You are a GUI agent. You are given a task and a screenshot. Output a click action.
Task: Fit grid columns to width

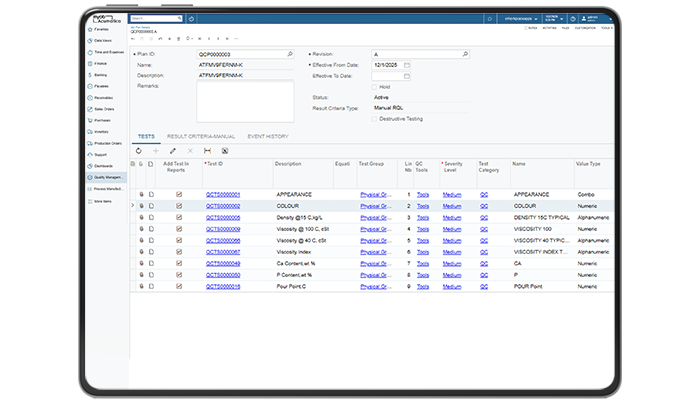[x=208, y=151]
